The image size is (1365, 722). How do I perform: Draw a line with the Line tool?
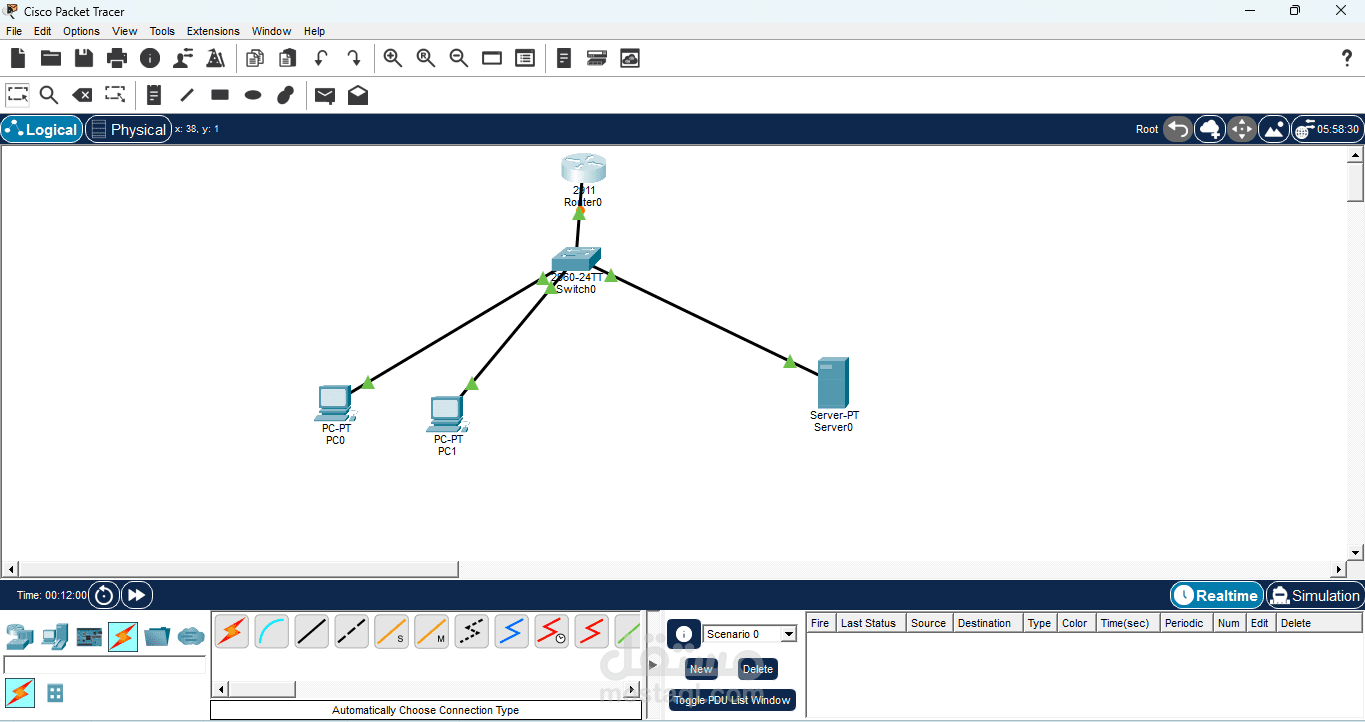point(187,95)
